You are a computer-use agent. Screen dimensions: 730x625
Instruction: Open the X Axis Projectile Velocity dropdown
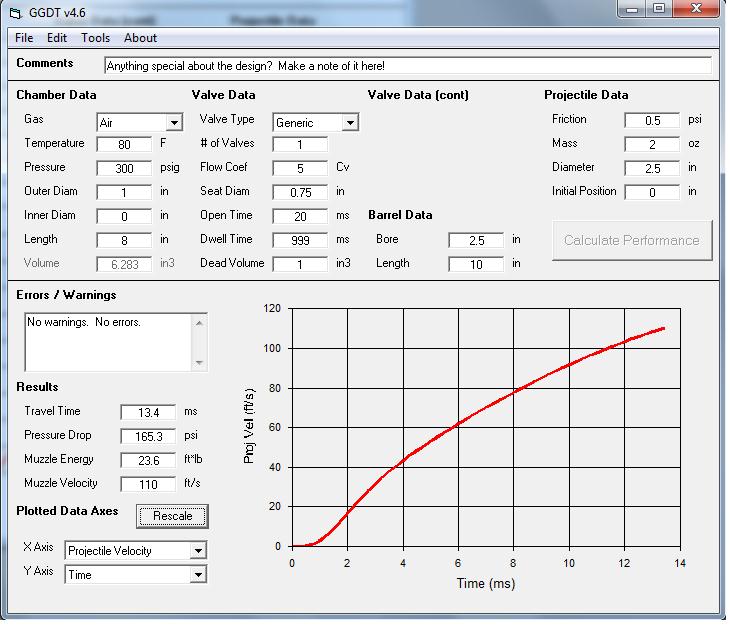[x=198, y=551]
